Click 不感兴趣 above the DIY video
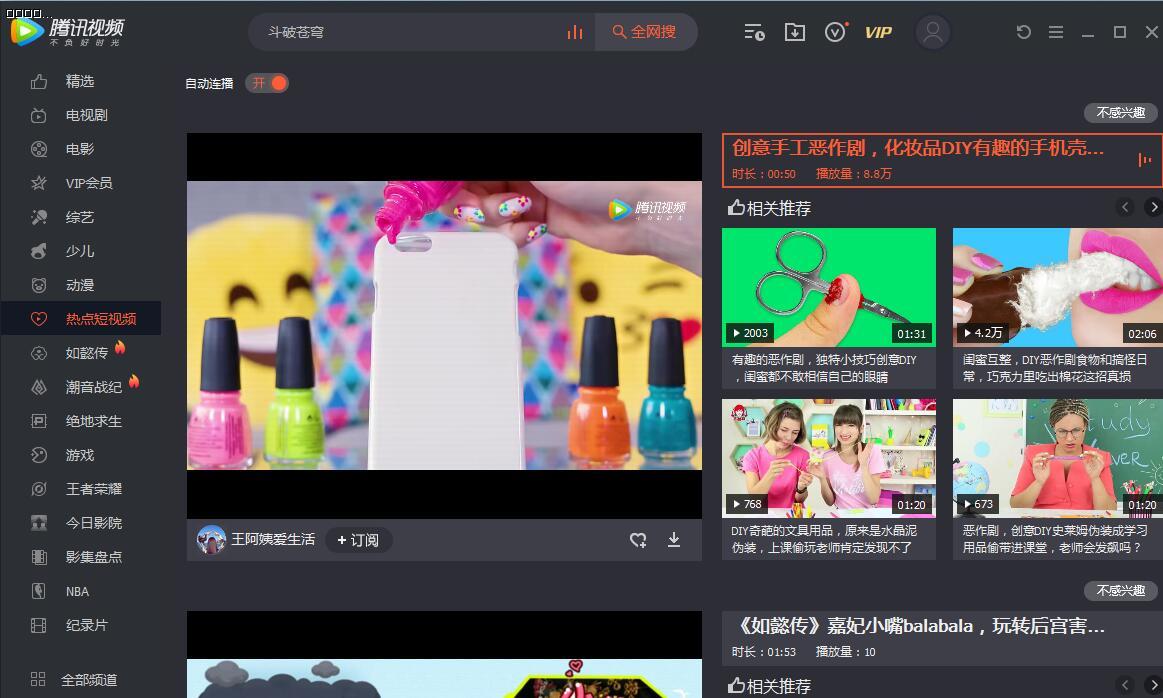Screen dimensions: 1163x698 [x=1121, y=113]
